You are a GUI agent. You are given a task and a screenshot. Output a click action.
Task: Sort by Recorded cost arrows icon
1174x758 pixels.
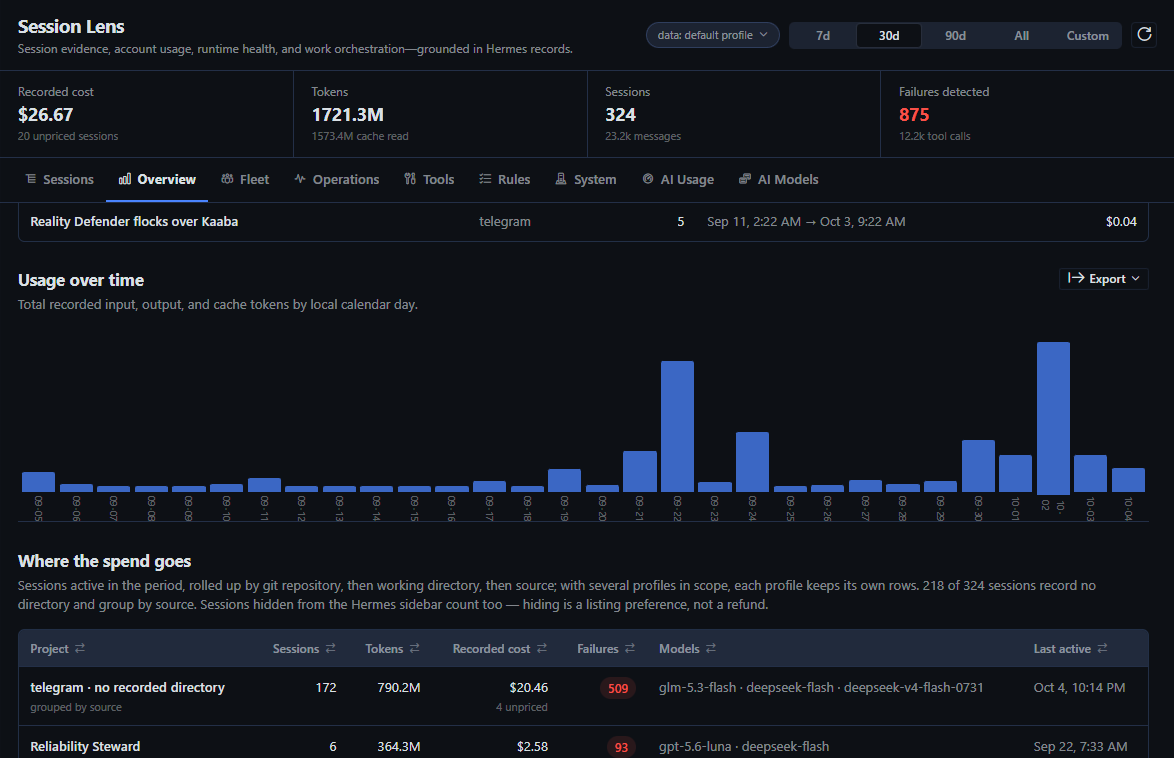click(x=541, y=649)
